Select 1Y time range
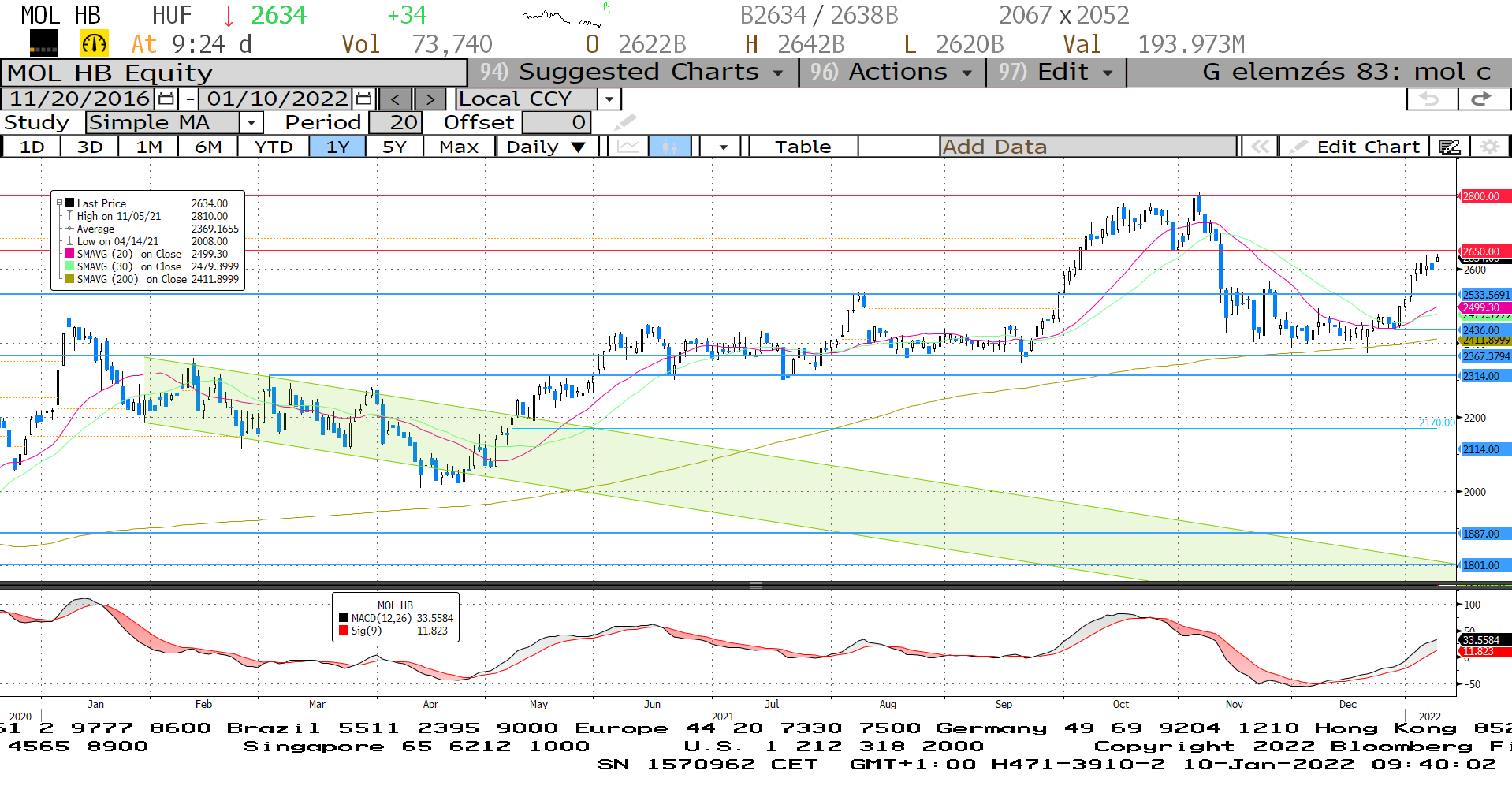The height and width of the screenshot is (808, 1512). (x=337, y=147)
